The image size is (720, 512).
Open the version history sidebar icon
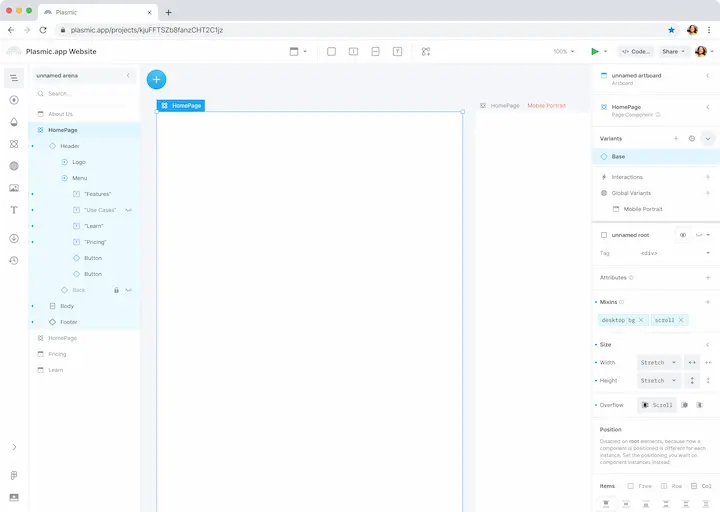tap(14, 261)
